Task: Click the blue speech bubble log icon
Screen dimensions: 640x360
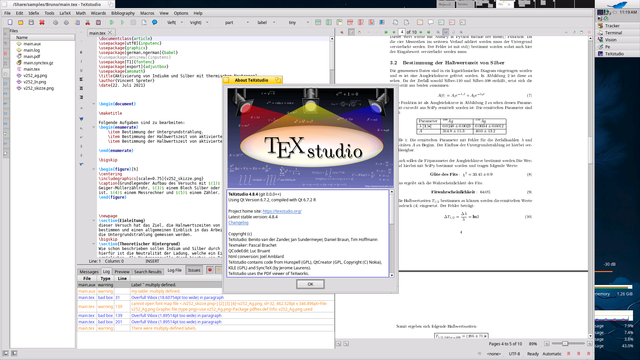Action: [154, 22]
